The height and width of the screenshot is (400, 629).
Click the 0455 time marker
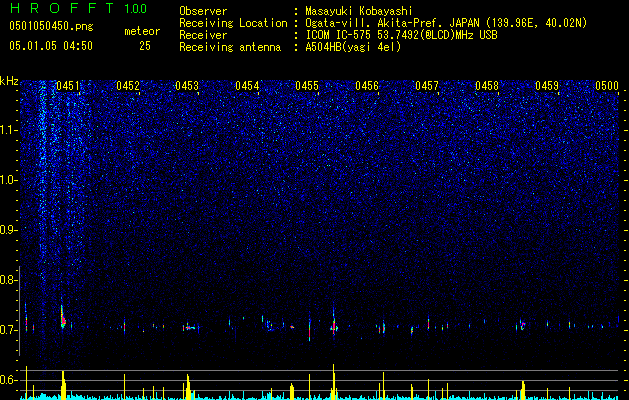click(307, 85)
